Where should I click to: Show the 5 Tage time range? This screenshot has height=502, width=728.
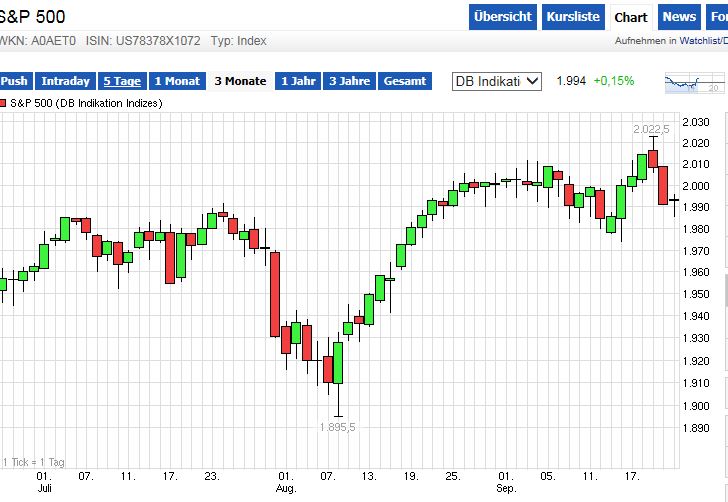pos(122,81)
